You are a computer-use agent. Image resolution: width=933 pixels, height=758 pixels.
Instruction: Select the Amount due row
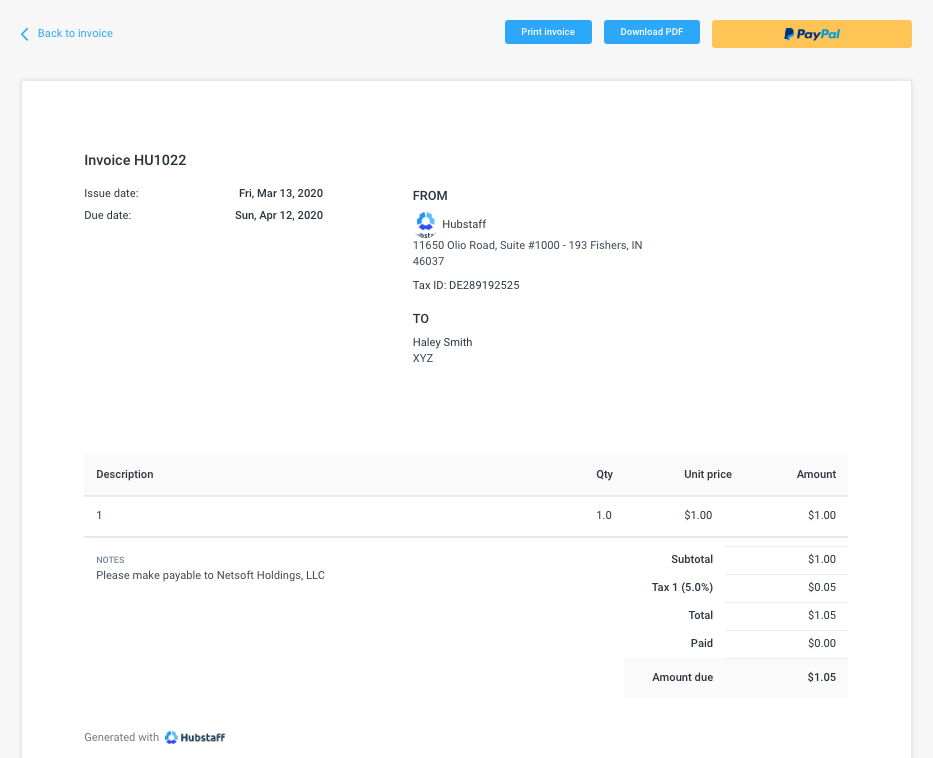(736, 677)
